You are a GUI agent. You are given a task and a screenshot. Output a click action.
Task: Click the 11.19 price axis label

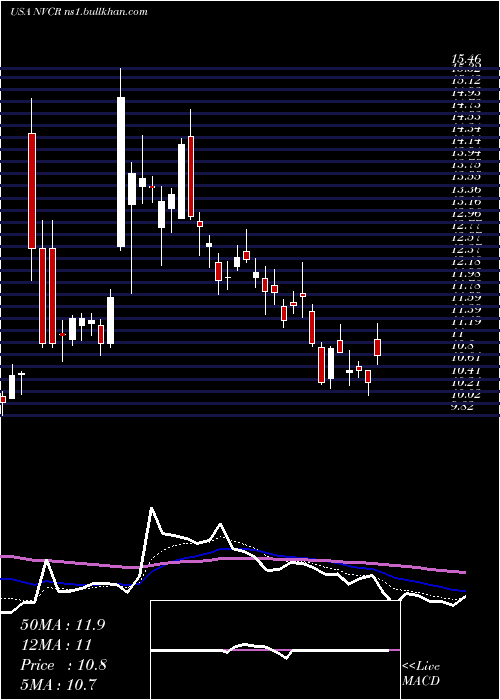click(466, 322)
